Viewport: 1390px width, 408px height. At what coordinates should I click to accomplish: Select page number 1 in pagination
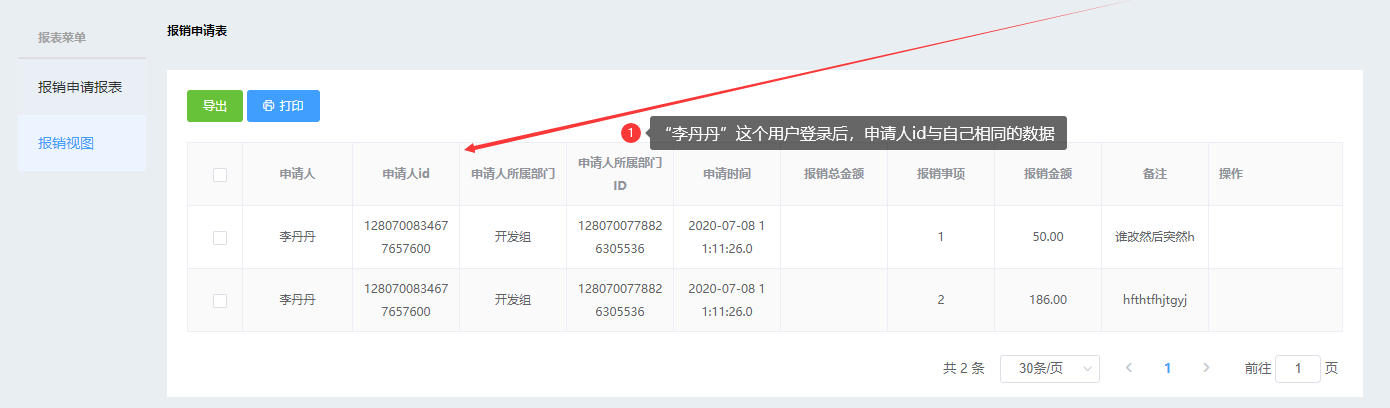pos(1167,368)
